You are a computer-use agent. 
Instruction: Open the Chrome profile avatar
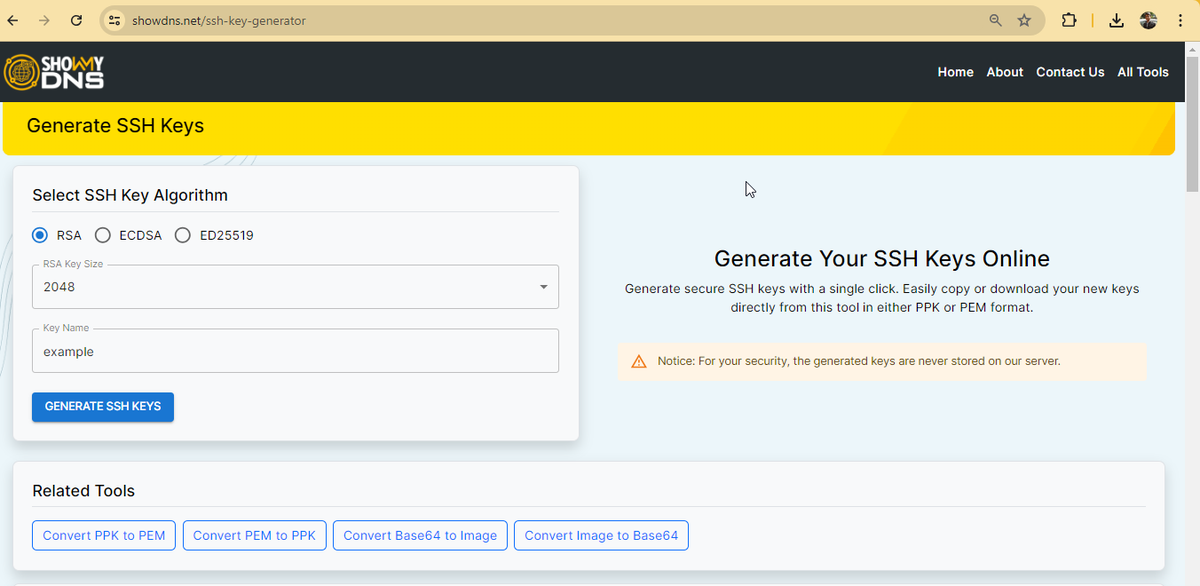coord(1148,20)
